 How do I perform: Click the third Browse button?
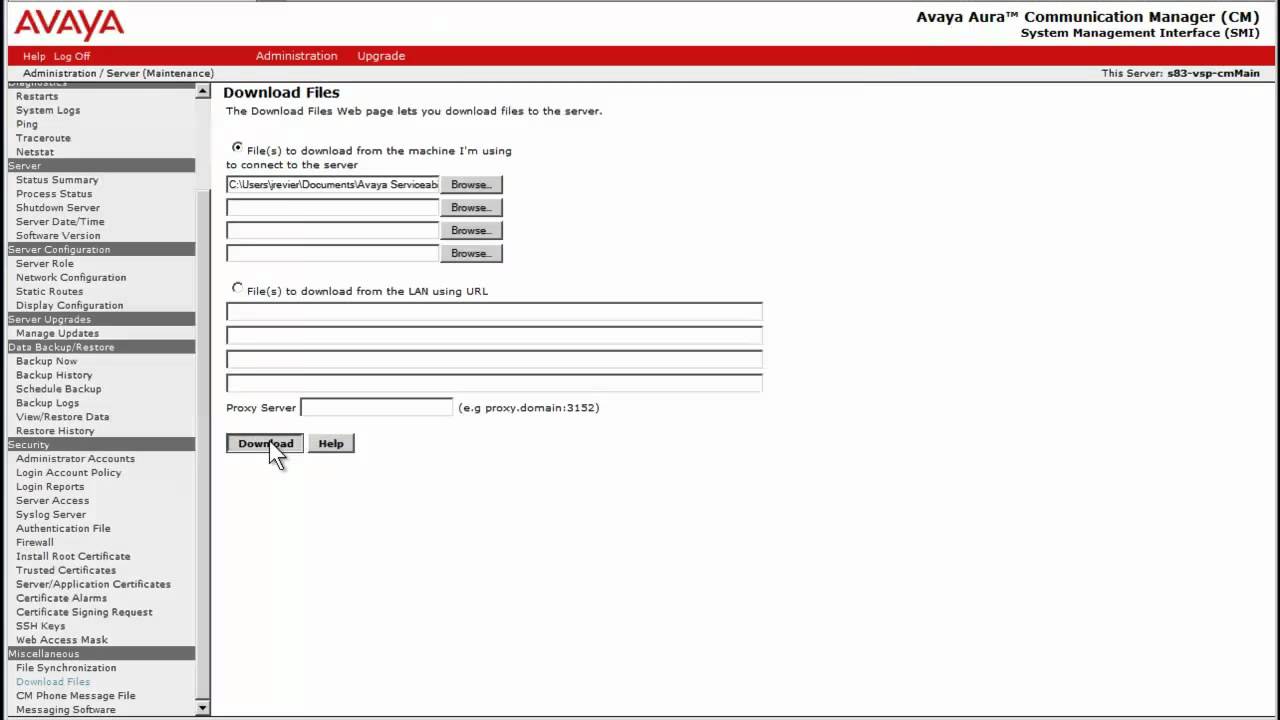[471, 230]
